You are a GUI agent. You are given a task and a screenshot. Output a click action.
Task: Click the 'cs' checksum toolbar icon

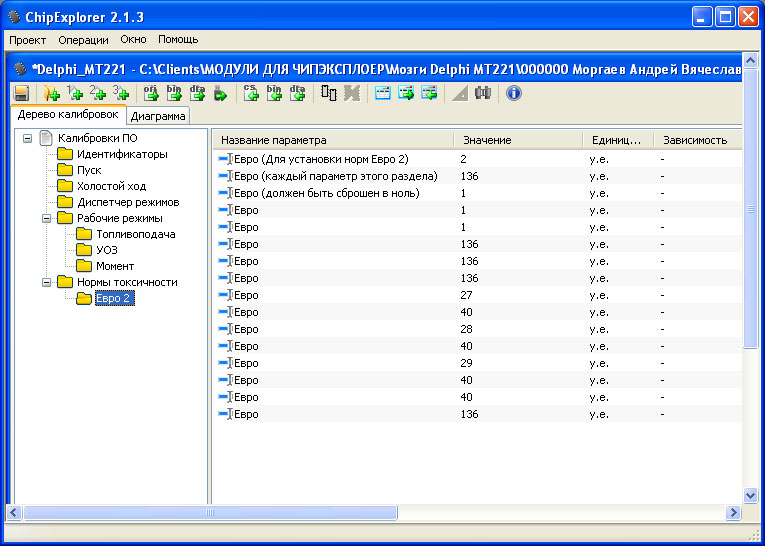(251, 93)
